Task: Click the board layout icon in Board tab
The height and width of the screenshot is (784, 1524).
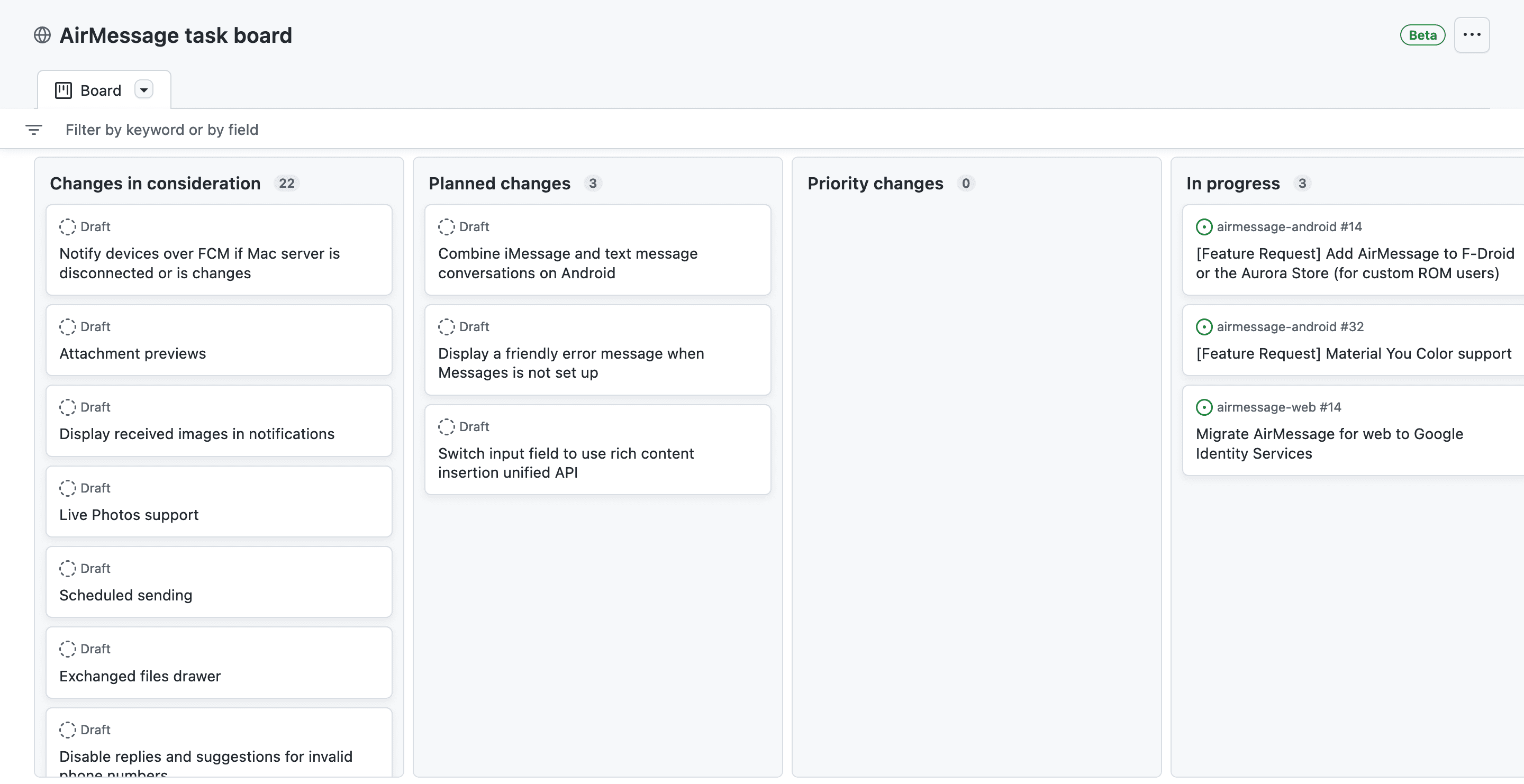Action: point(63,90)
